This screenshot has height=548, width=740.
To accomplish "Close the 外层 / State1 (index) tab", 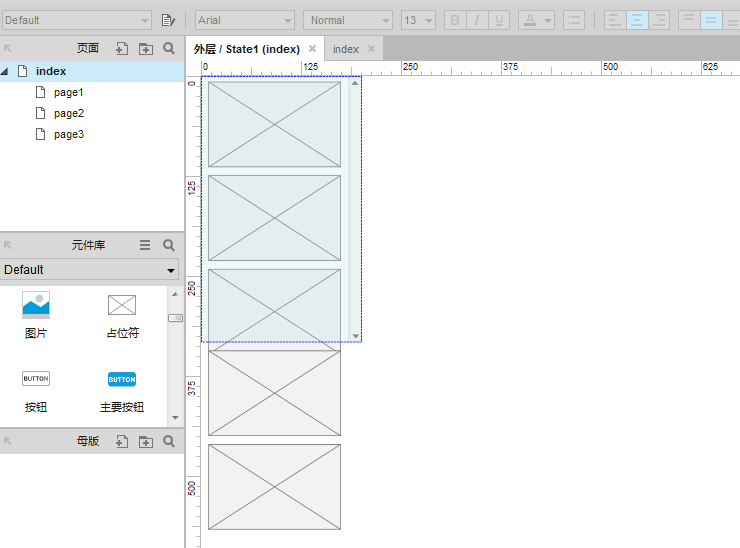I will [x=312, y=49].
